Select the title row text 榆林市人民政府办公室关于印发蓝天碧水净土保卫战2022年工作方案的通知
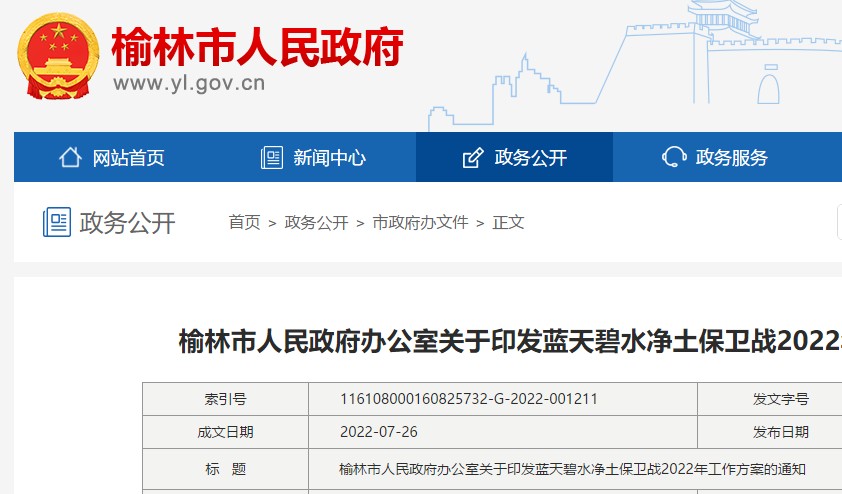The image size is (842, 494). point(572,469)
